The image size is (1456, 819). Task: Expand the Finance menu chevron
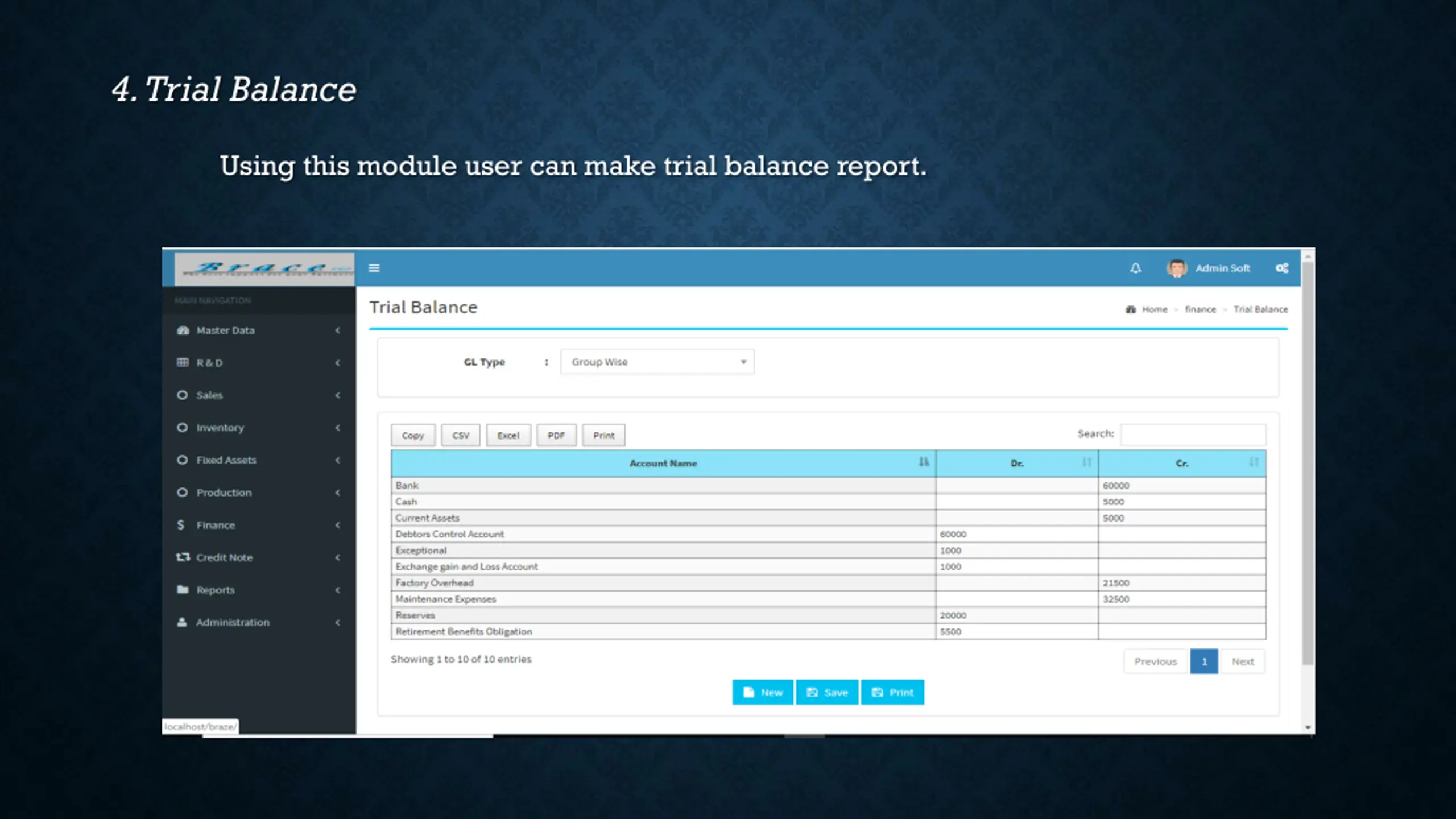tap(338, 524)
